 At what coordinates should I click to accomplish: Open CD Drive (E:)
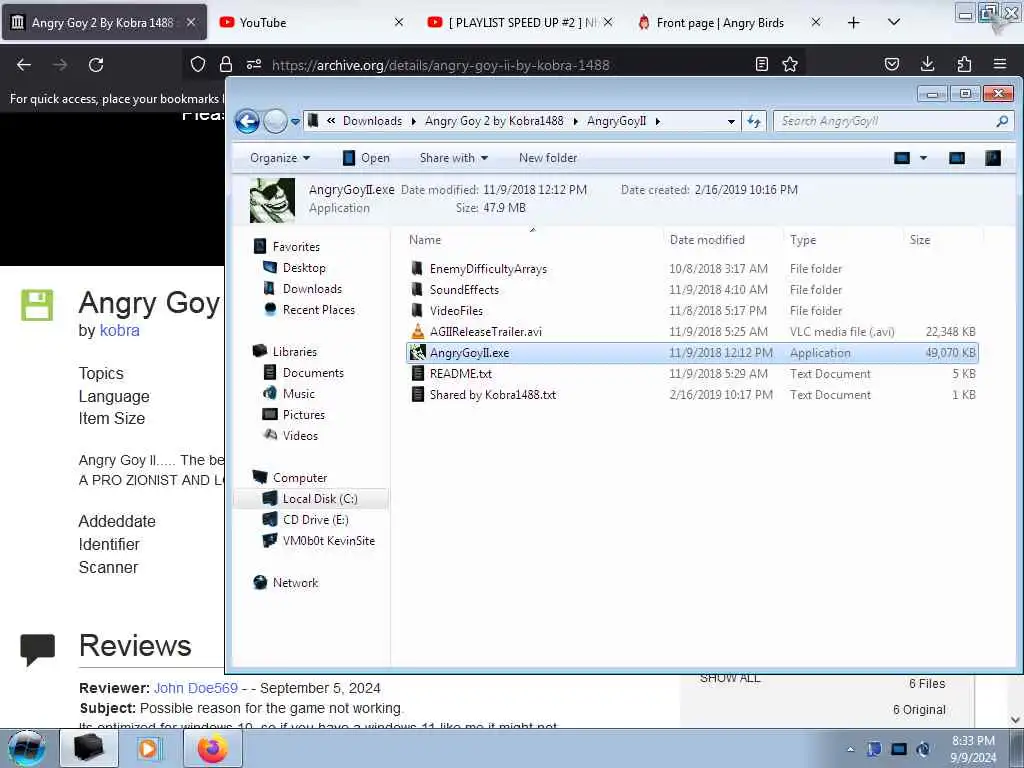(315, 519)
